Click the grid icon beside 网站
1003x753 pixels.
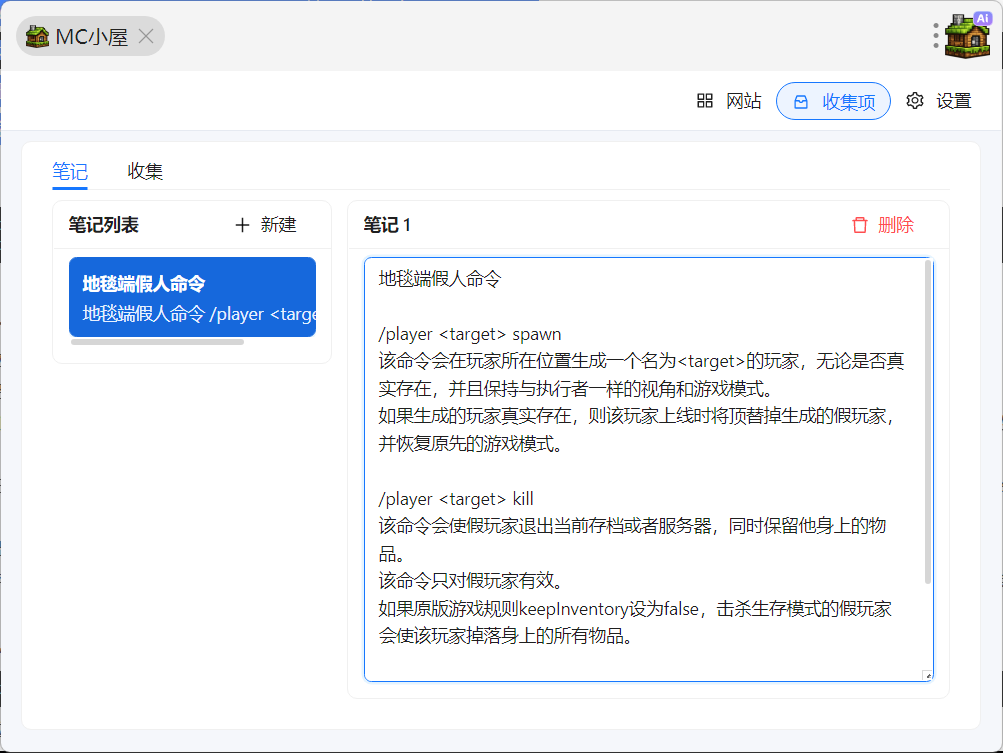click(x=705, y=101)
